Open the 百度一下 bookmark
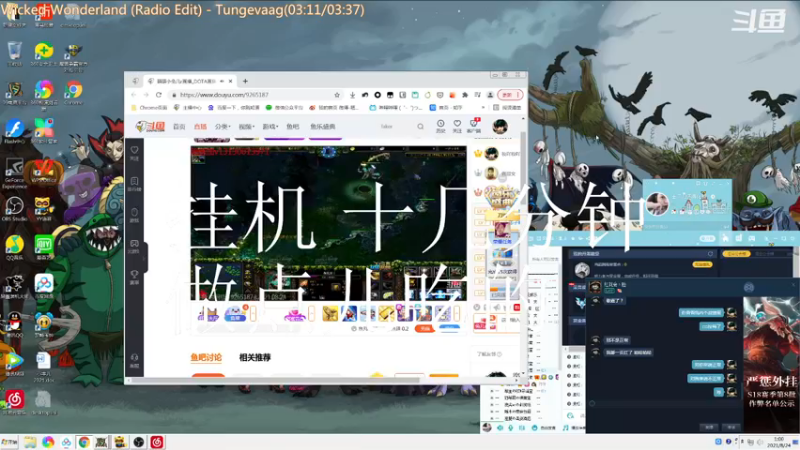This screenshot has width=800, height=450. coord(234,108)
